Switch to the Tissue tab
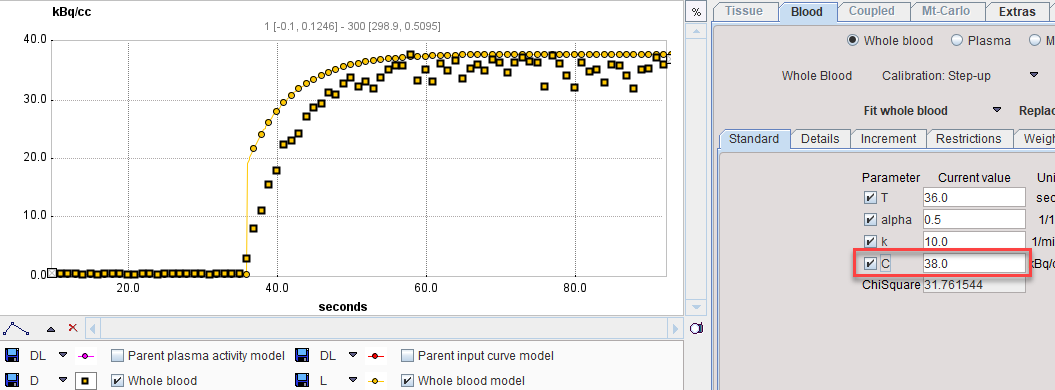Screen dimensions: 1055x390 pos(744,11)
